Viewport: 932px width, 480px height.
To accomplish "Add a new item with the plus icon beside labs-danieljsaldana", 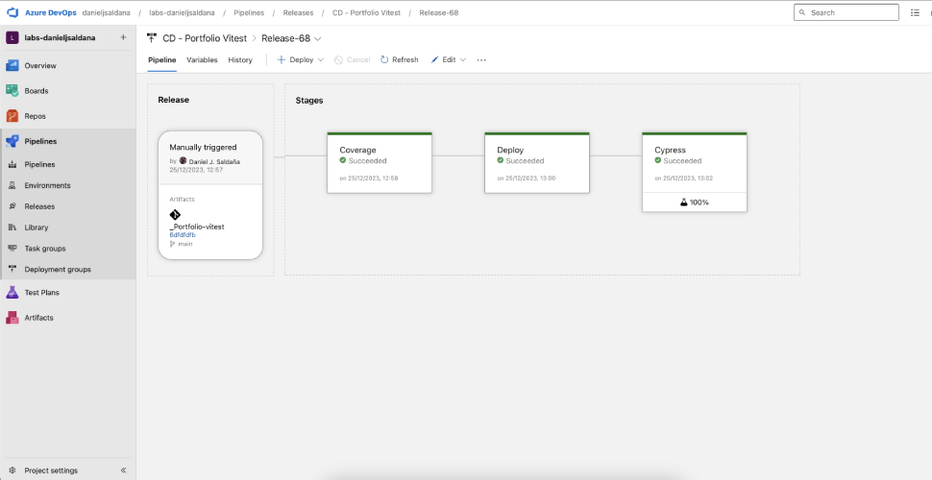I will point(123,37).
